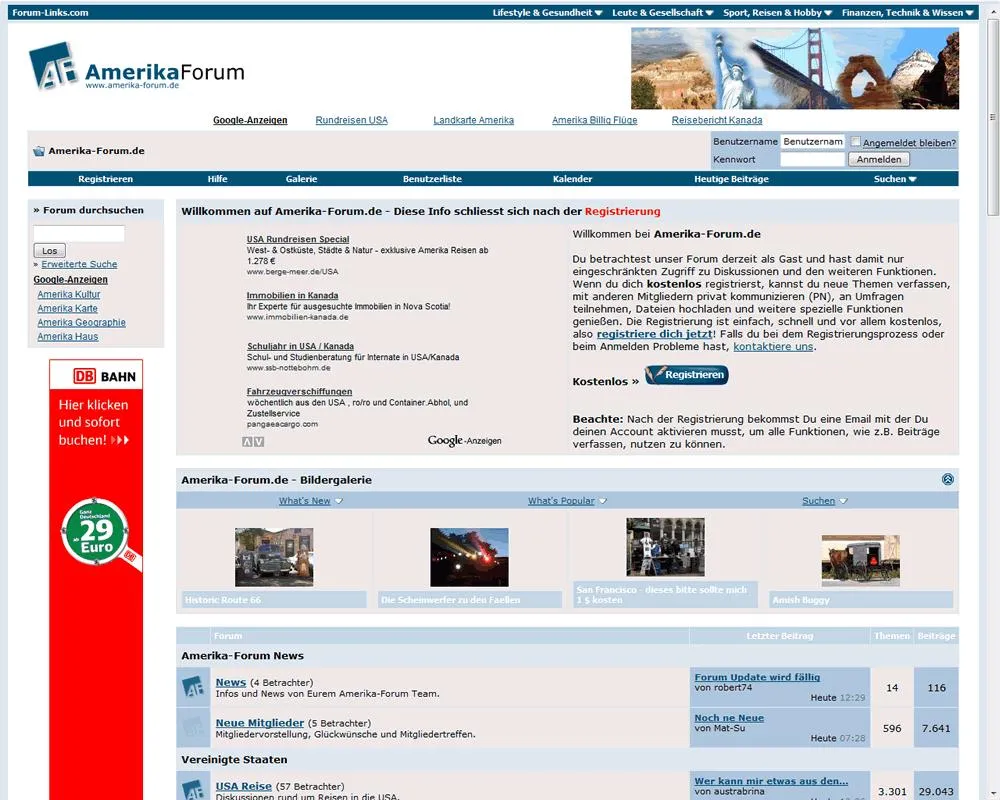
Task: Open Registrieren in the navigation bar
Action: [105, 179]
